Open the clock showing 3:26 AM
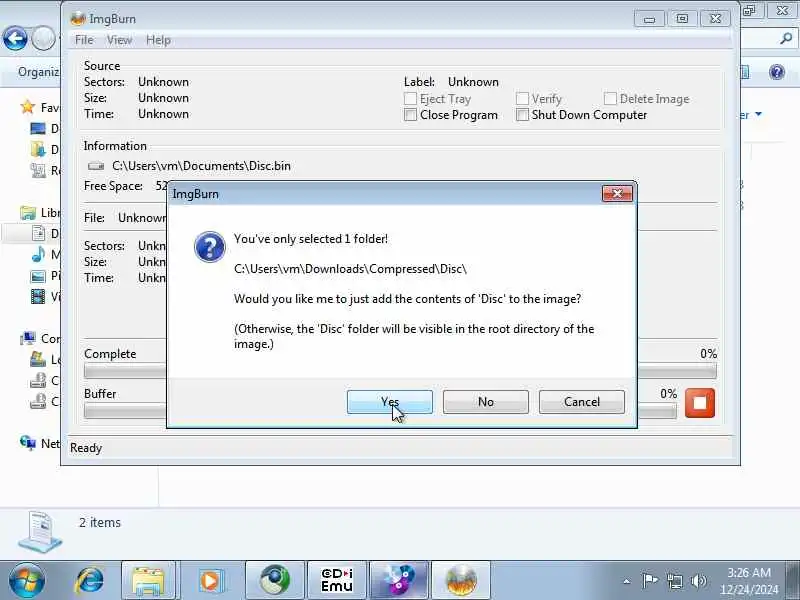Viewport: 800px width, 600px height. coord(749,581)
